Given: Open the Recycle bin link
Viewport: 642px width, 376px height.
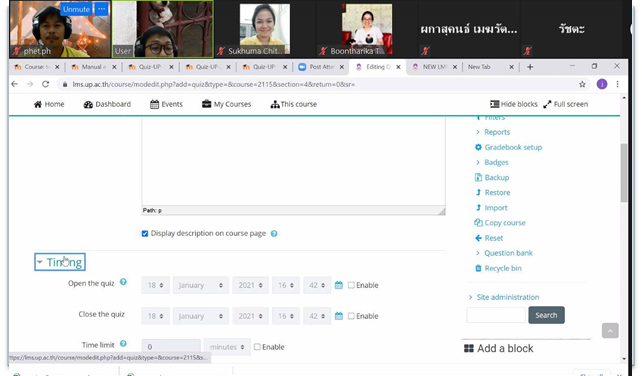Looking at the screenshot, I should (503, 269).
